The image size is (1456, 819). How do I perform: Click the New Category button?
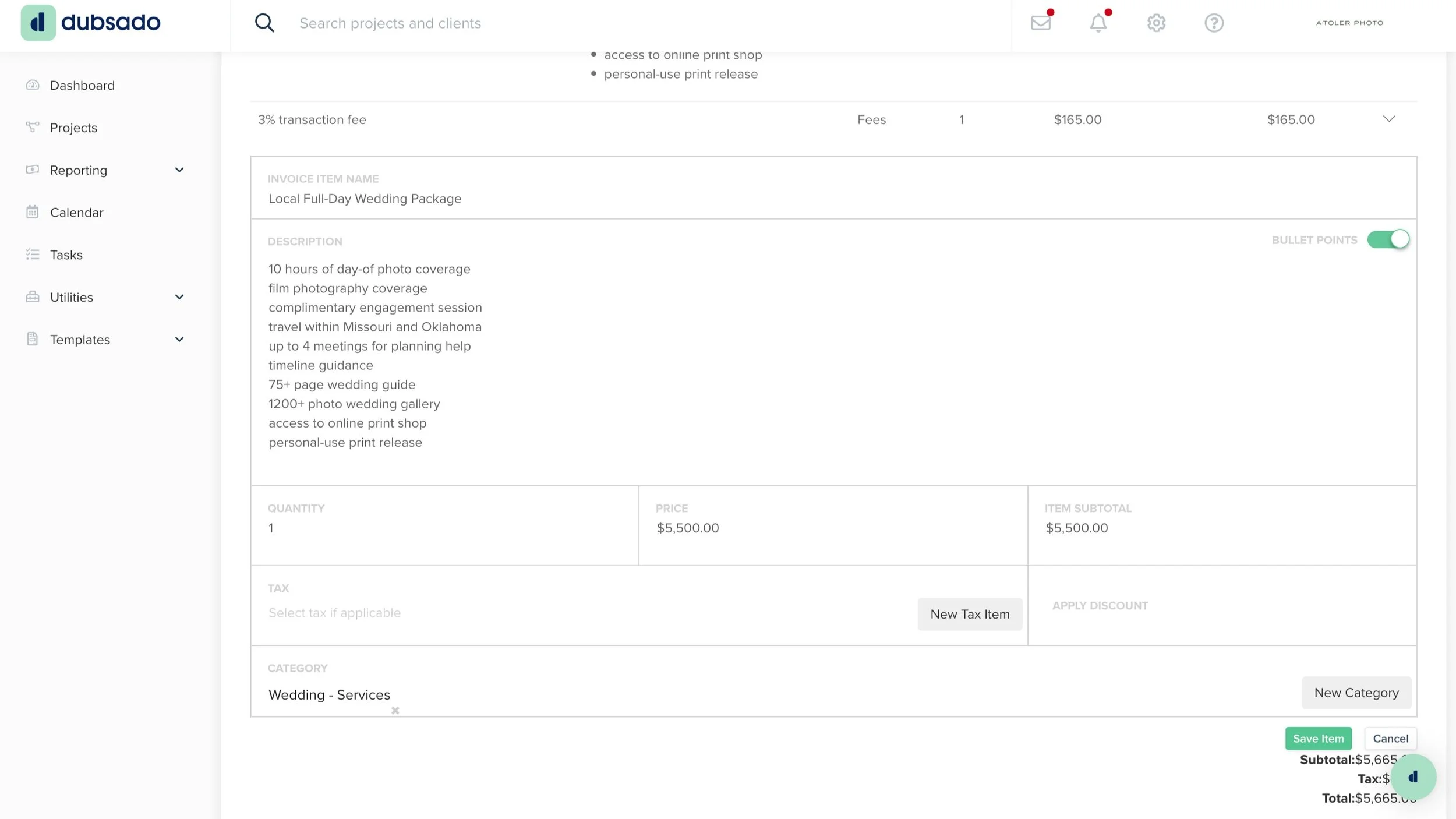point(1356,693)
